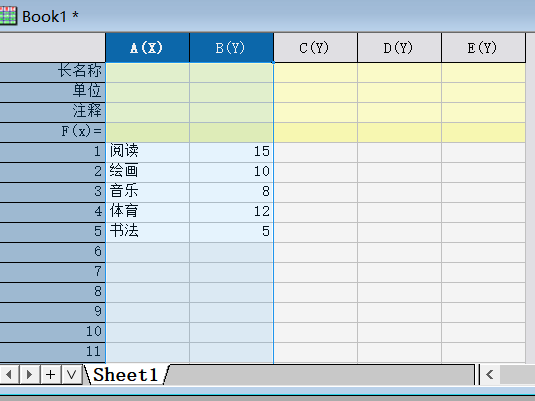Click the Book1 * window title
This screenshot has height=401, width=535.
point(50,16)
